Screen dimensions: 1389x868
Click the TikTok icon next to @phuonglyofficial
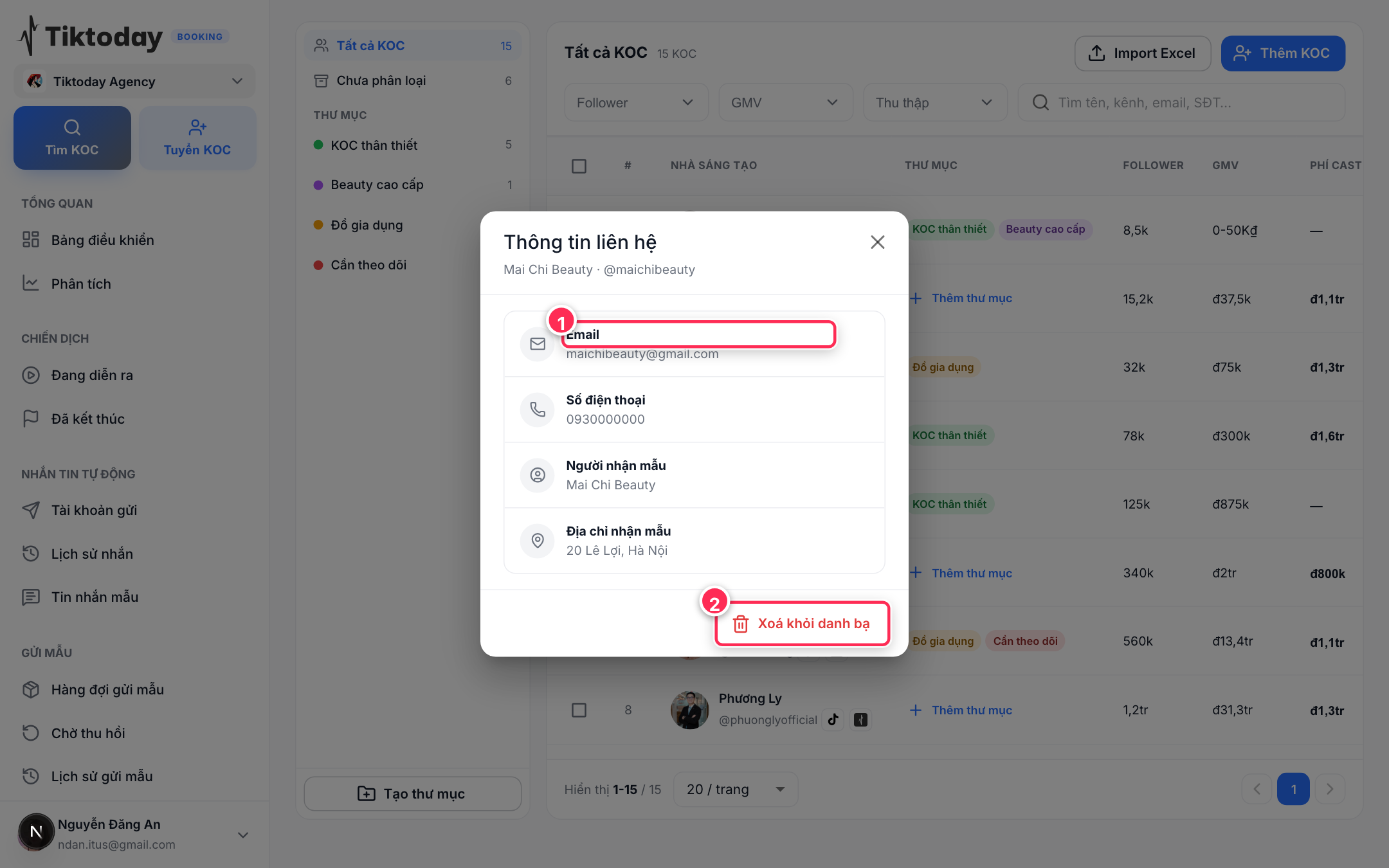(x=833, y=719)
